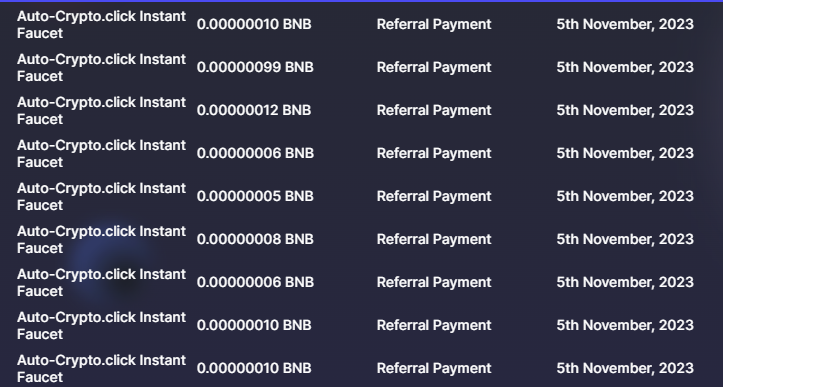
Task: Click the faucet name in the 0.00000099 BNB row
Action: coord(101,68)
